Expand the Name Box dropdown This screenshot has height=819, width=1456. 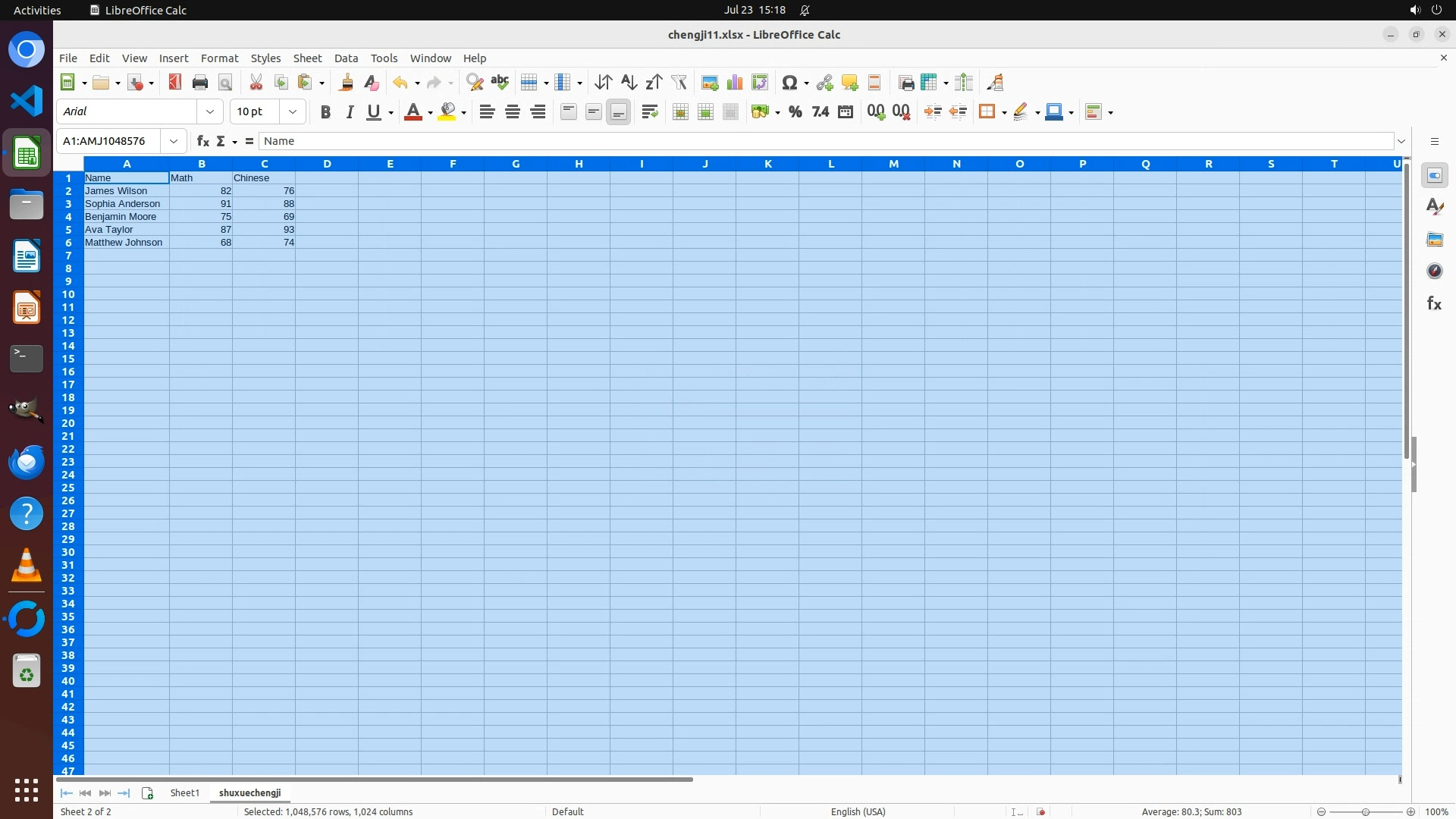[x=174, y=141]
